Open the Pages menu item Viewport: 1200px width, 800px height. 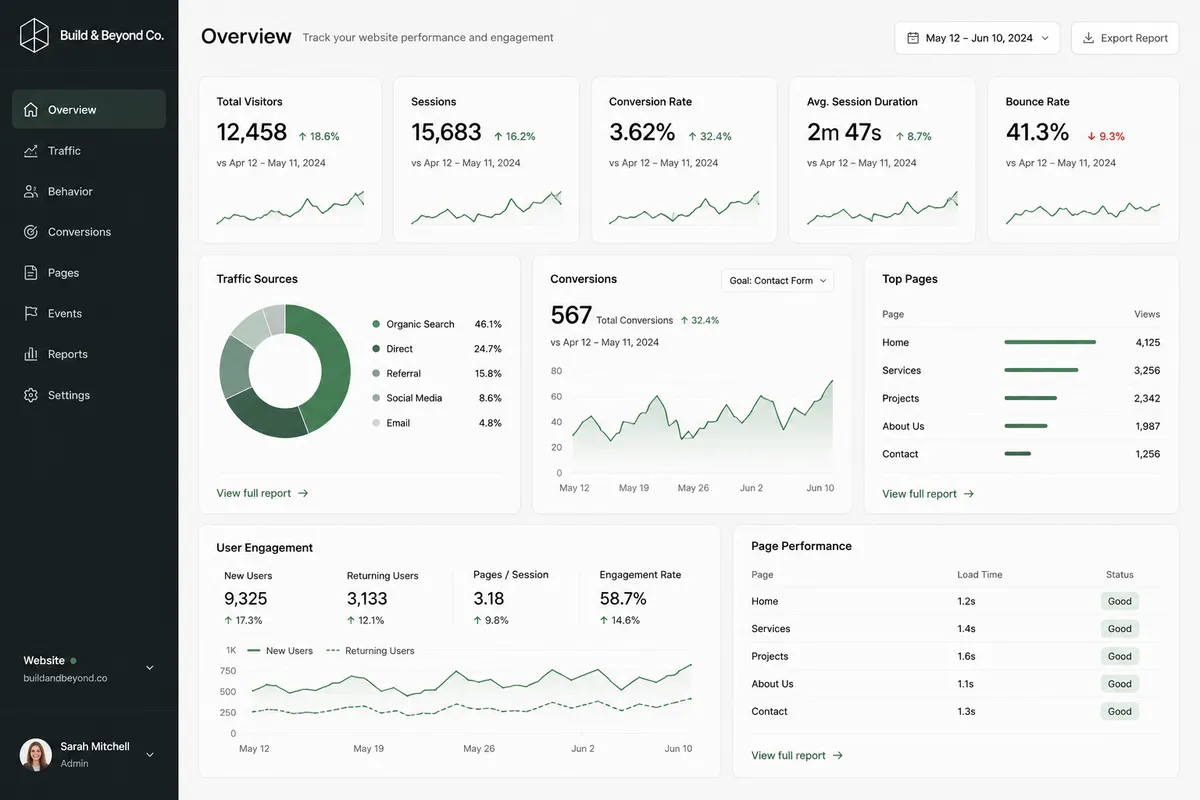point(89,273)
